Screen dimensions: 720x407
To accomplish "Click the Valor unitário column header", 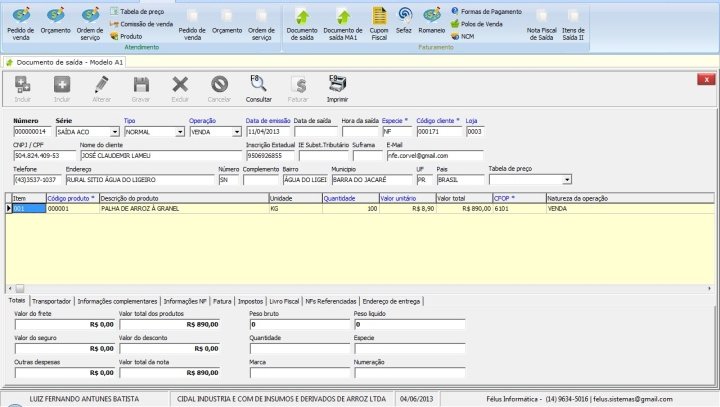I will coord(407,198).
